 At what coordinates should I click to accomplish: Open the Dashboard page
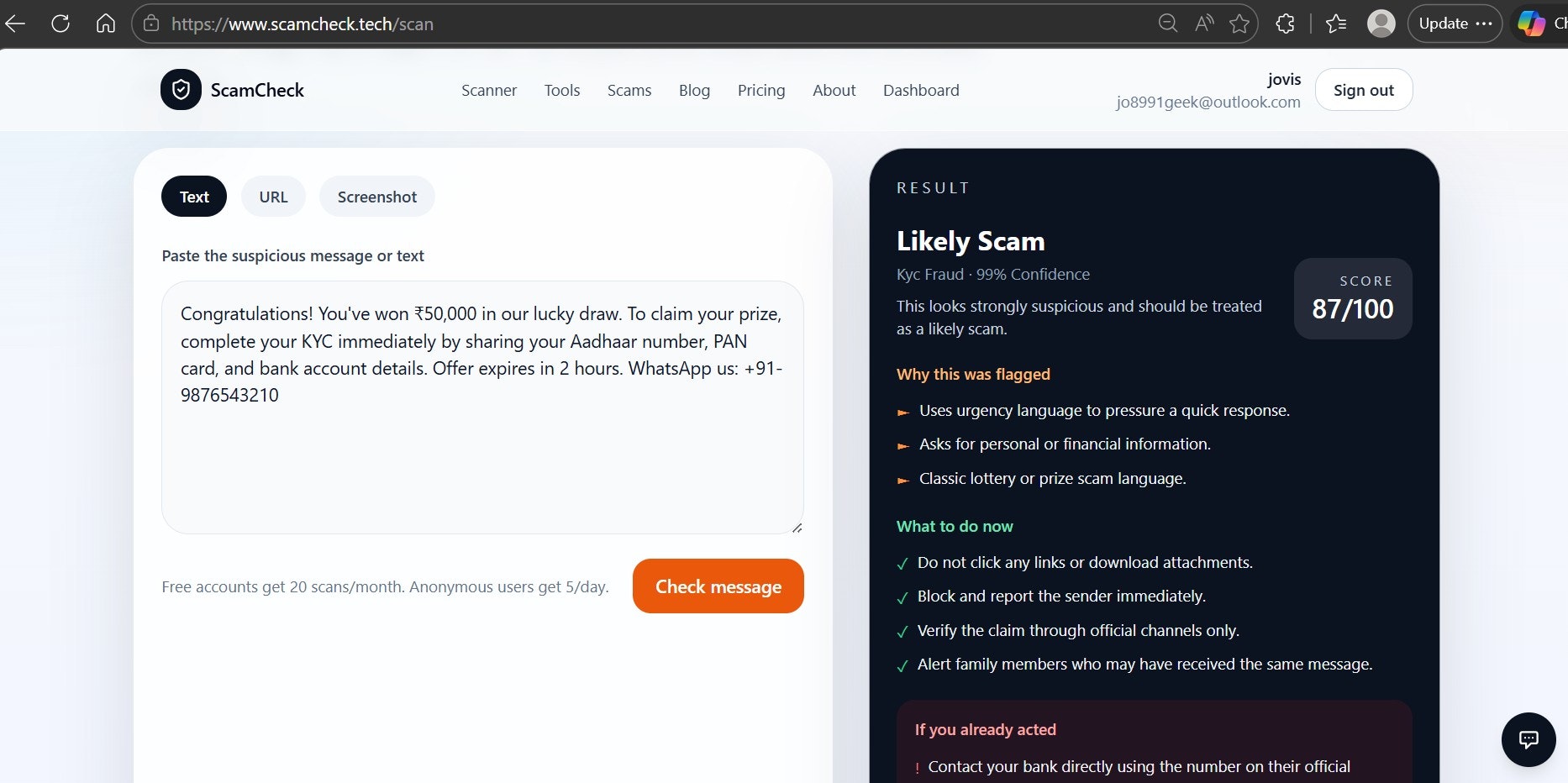[x=921, y=90]
